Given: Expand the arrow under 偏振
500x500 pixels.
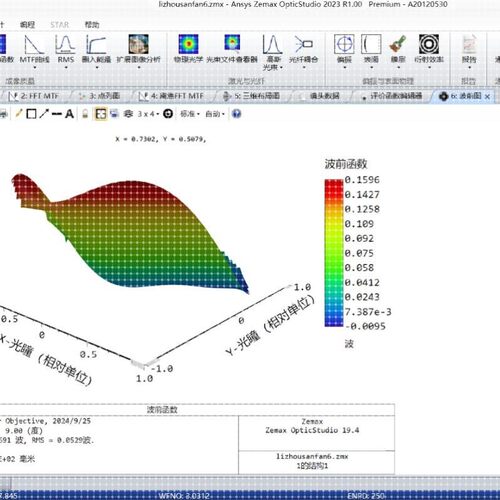Looking at the screenshot, I should (344, 68).
